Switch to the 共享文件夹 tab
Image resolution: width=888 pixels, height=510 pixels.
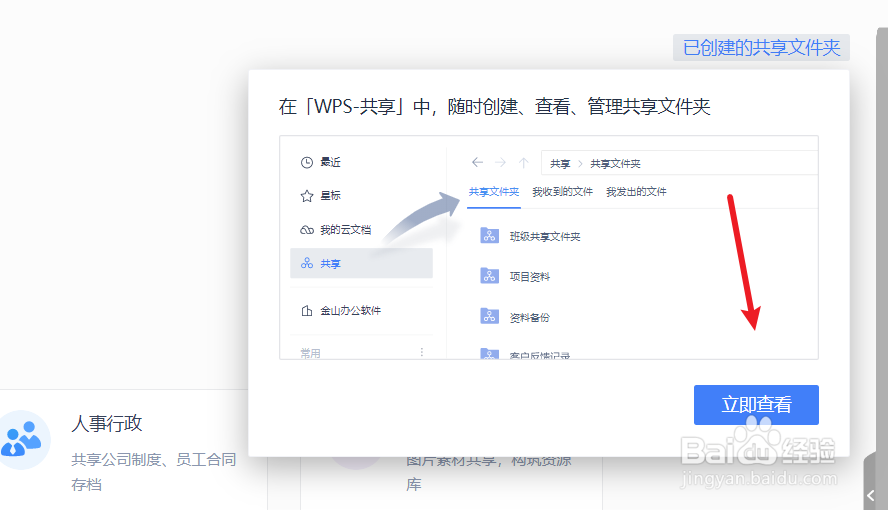click(494, 192)
